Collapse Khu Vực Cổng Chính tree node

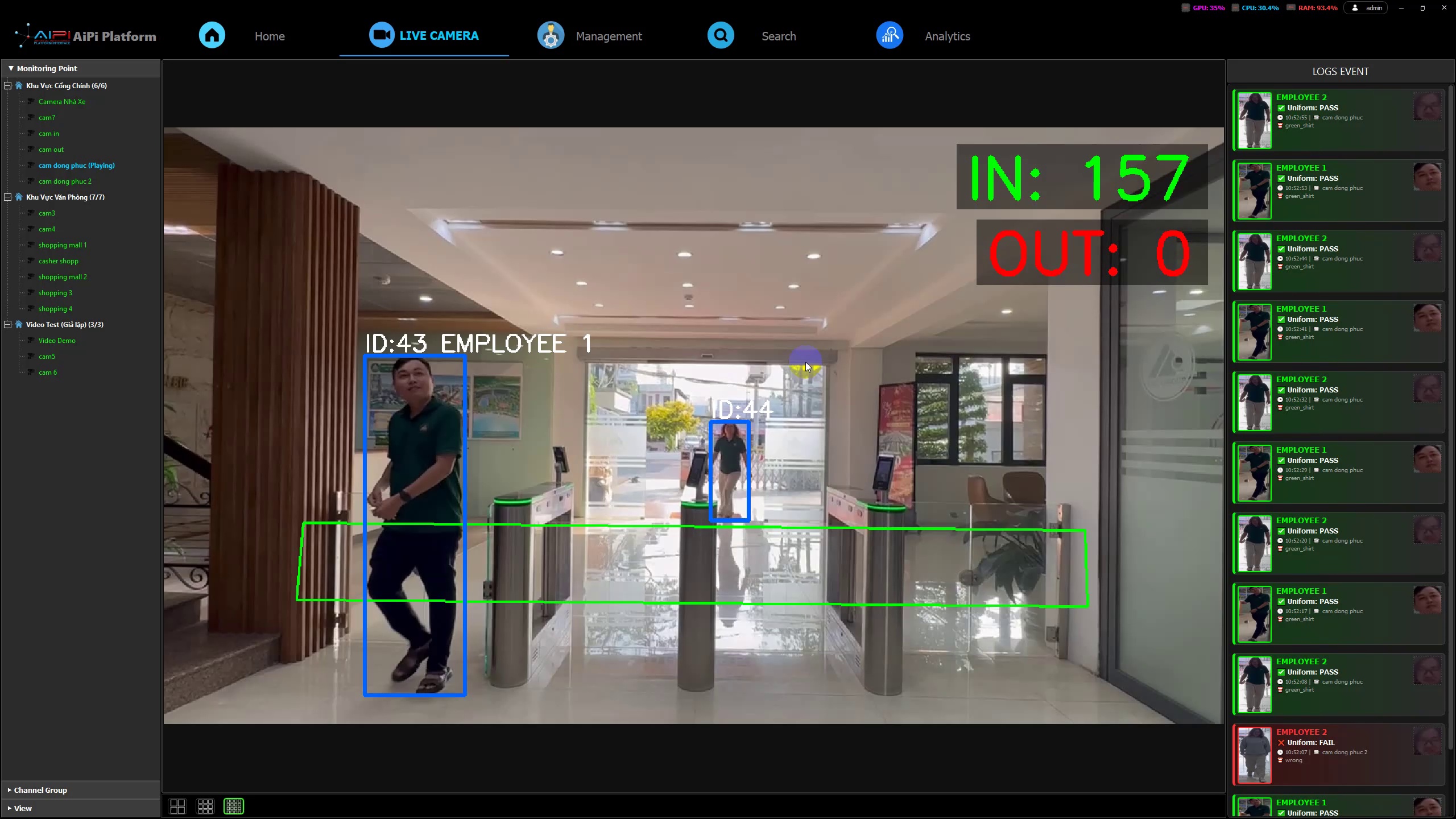pos(8,86)
